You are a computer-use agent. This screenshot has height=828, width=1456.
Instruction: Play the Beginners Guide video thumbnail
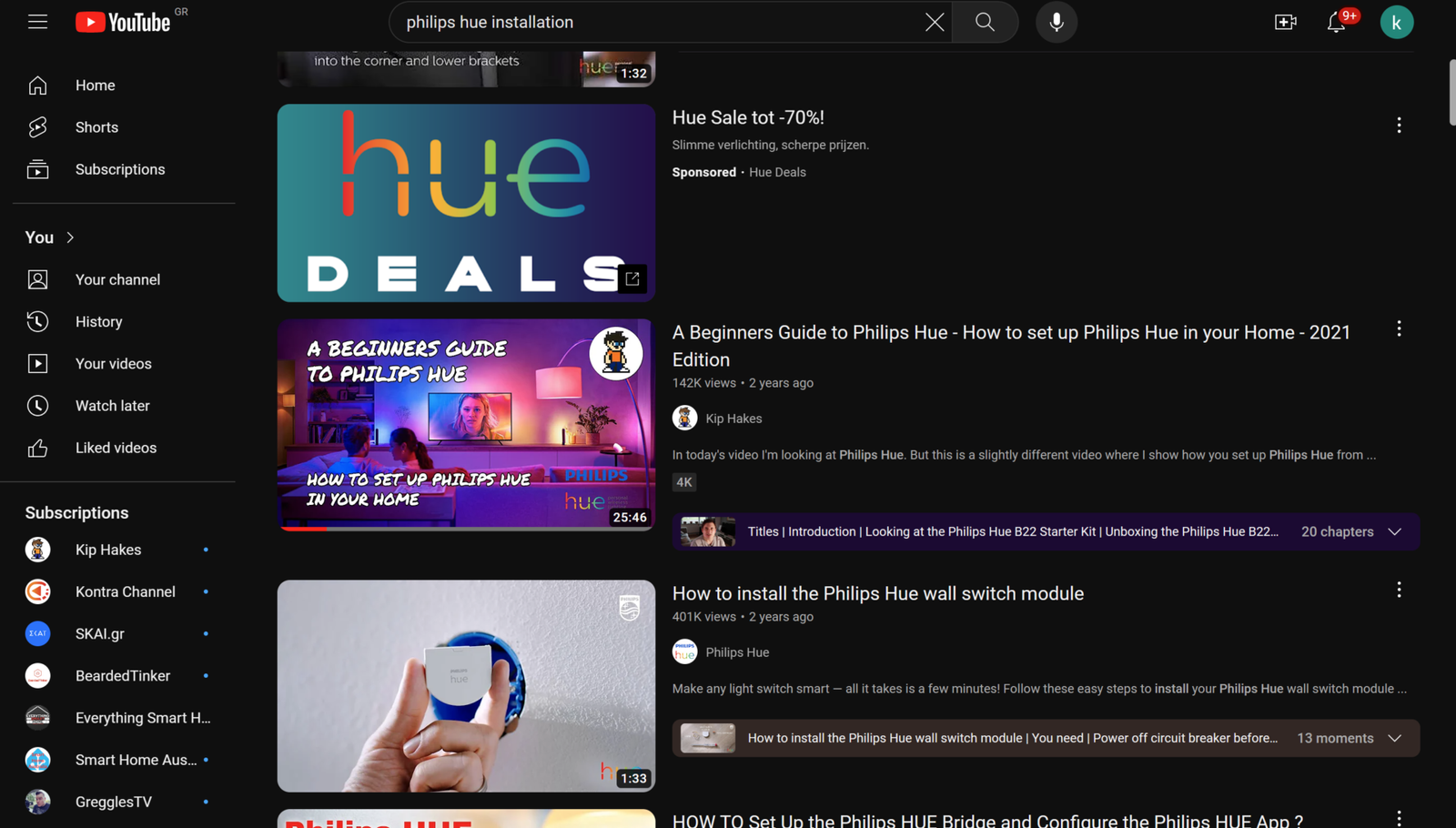click(466, 424)
